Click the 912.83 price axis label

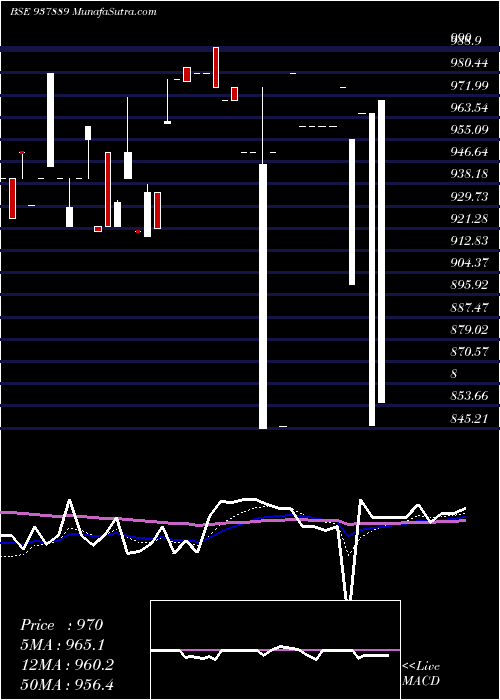pyautogui.click(x=469, y=241)
